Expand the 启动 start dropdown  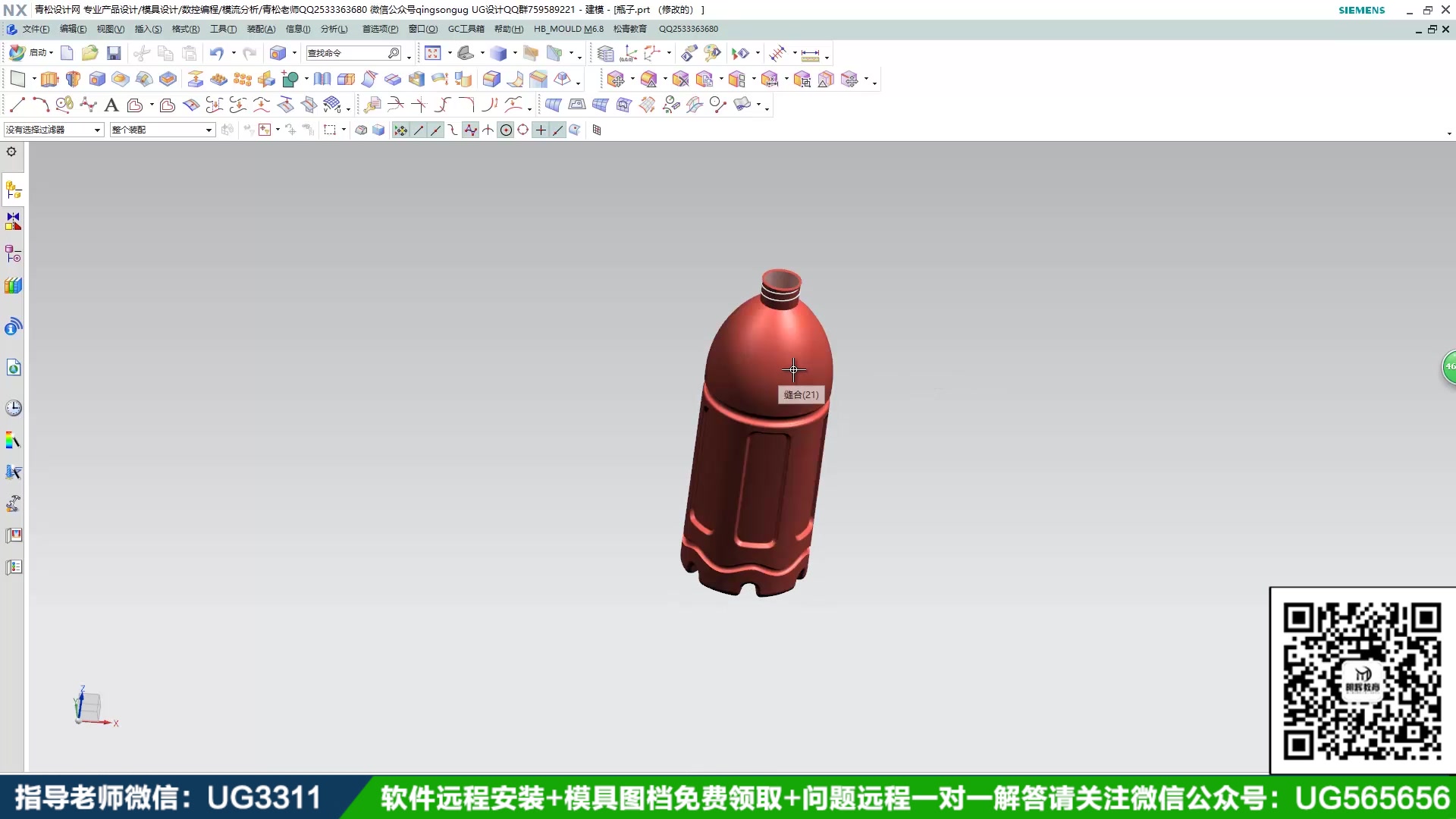(51, 53)
